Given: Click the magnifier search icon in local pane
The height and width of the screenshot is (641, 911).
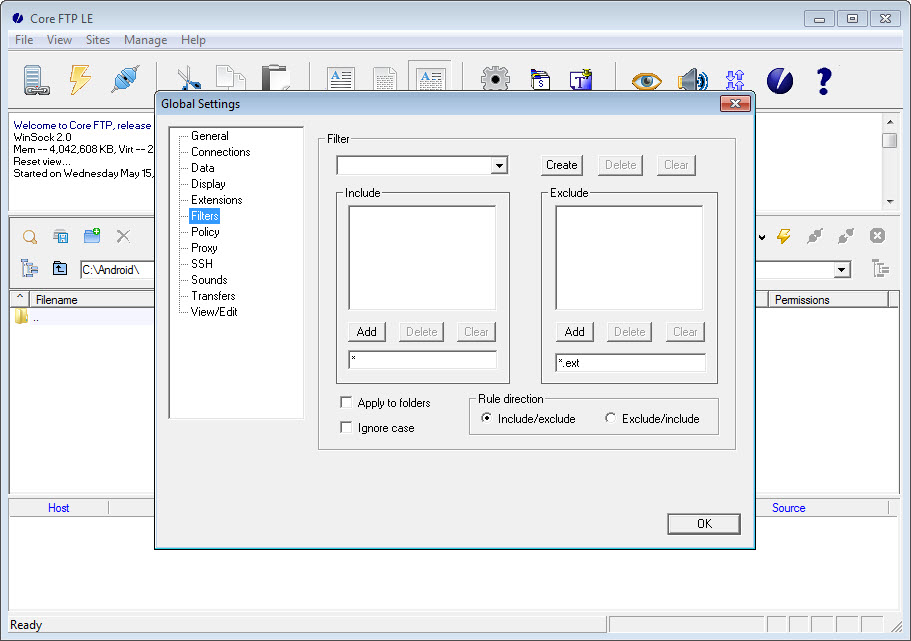Looking at the screenshot, I should click(30, 237).
